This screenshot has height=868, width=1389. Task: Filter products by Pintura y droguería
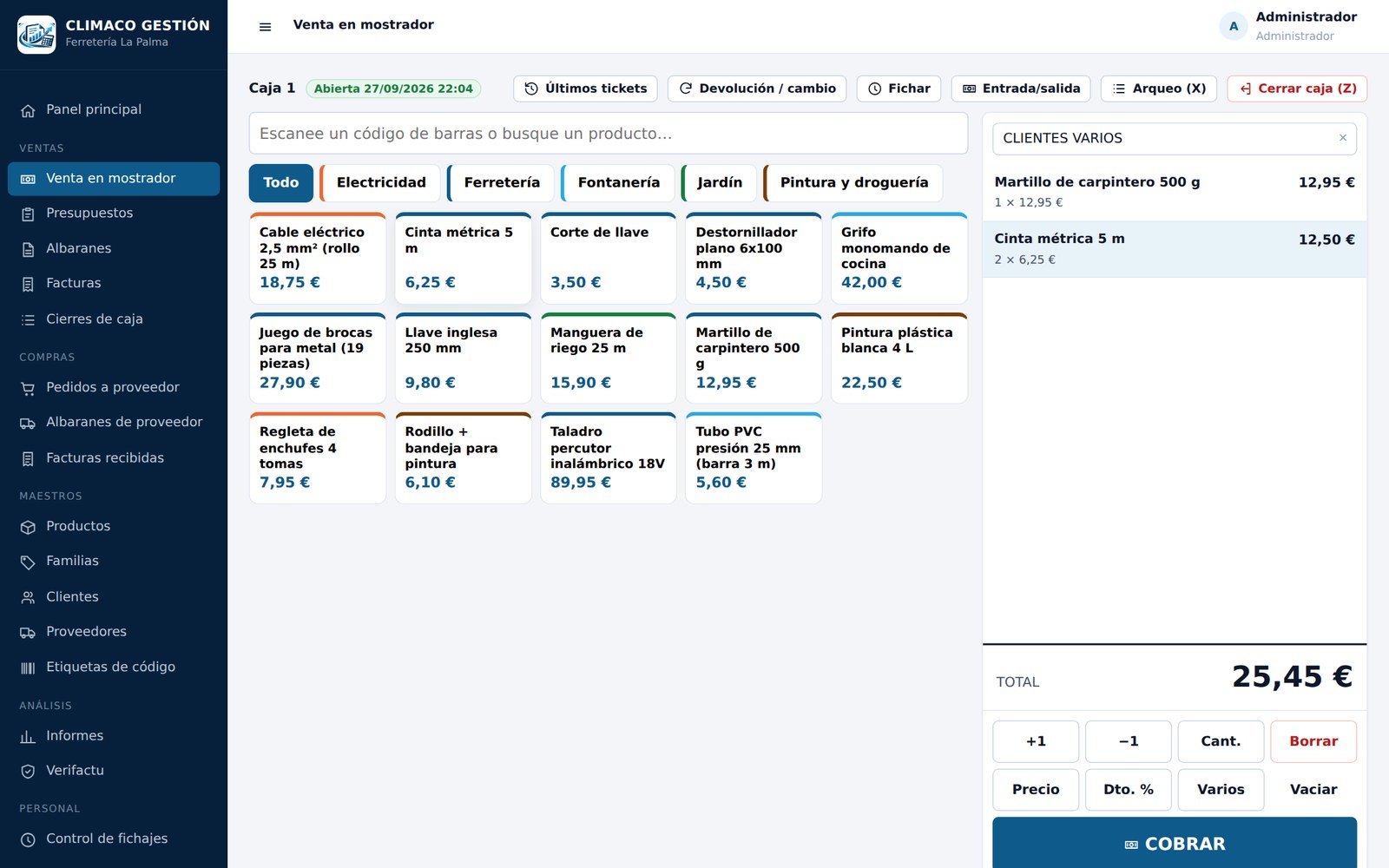pyautogui.click(x=853, y=183)
